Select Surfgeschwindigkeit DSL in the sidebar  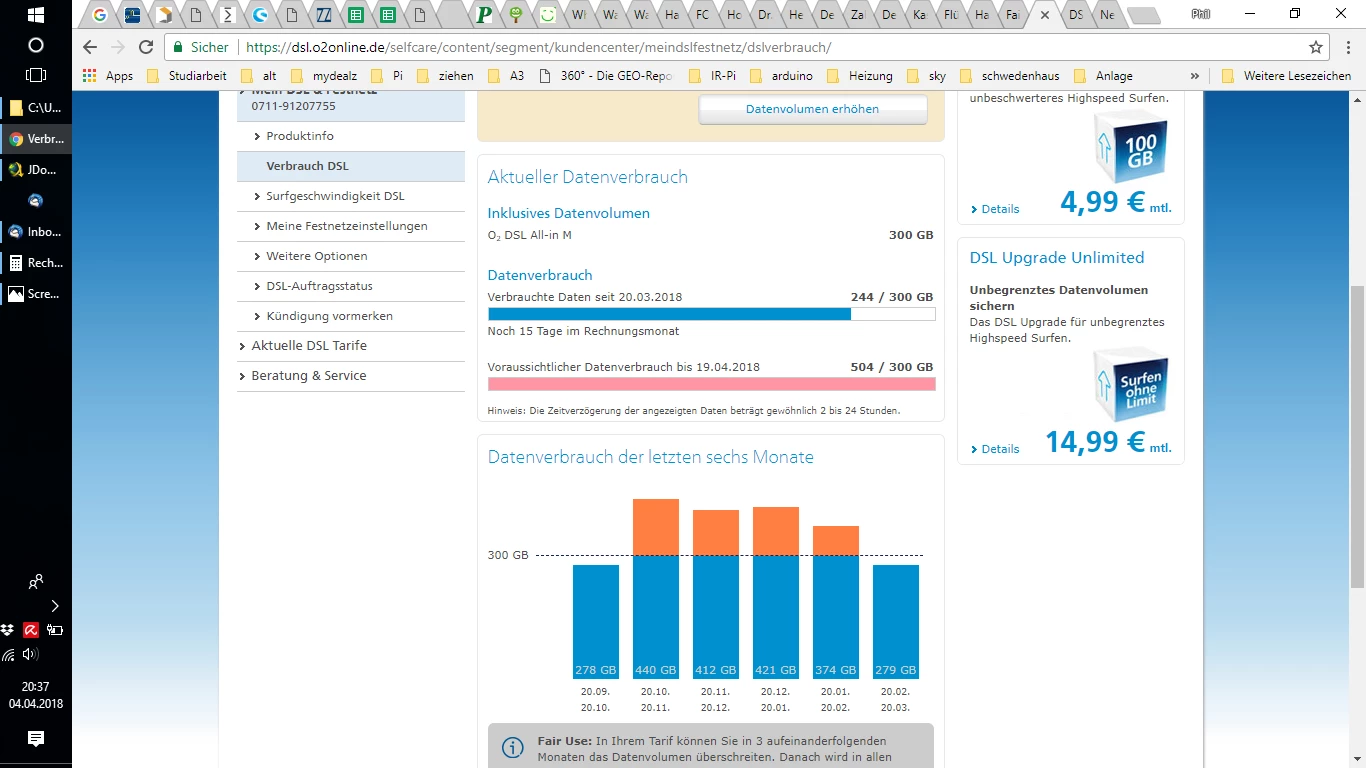tap(335, 196)
